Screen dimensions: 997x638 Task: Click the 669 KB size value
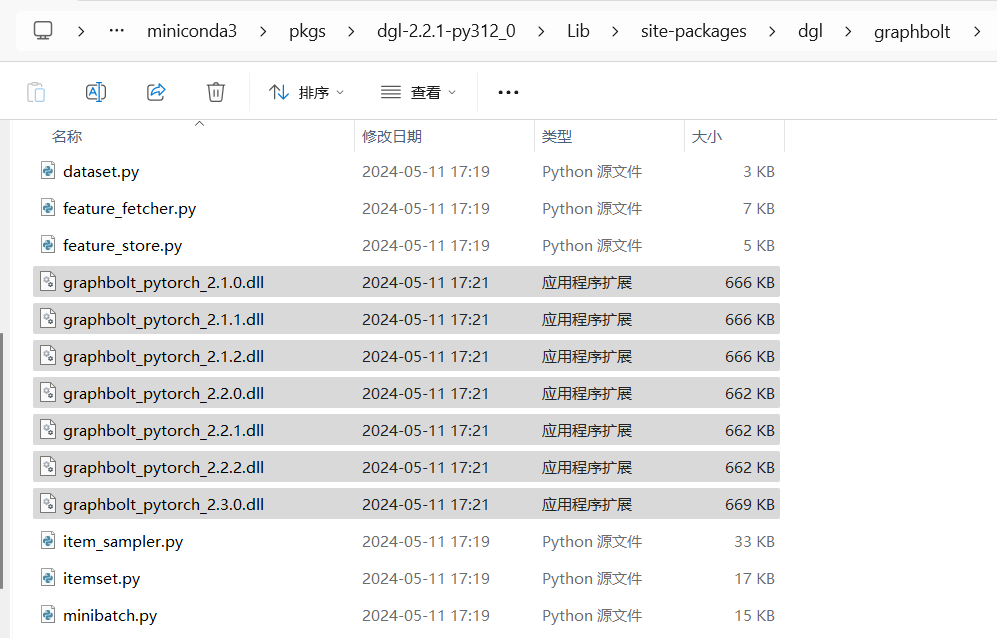(x=750, y=504)
